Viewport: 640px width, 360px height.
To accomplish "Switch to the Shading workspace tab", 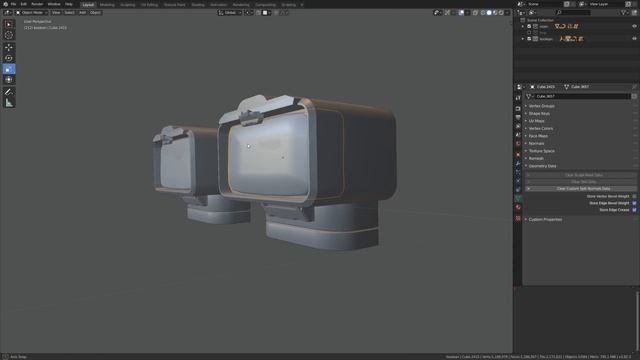I will pos(198,5).
